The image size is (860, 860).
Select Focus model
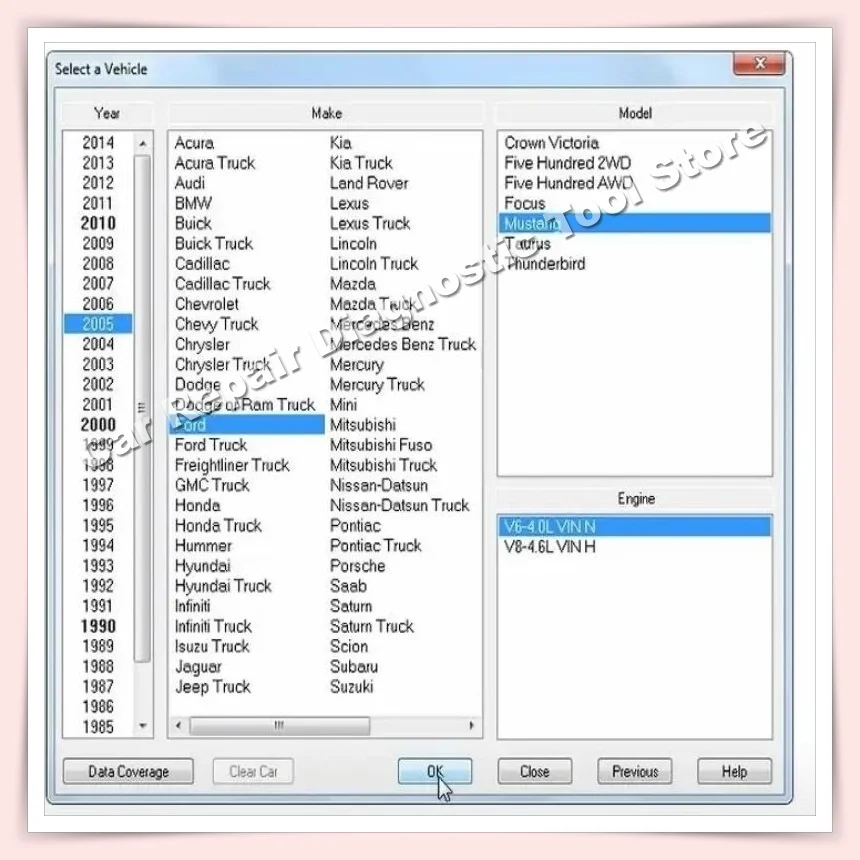pos(525,203)
